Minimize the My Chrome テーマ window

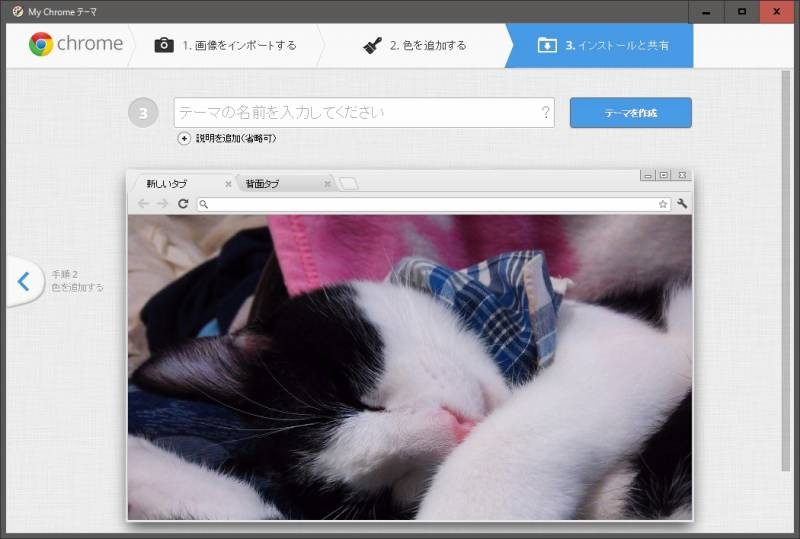(706, 12)
